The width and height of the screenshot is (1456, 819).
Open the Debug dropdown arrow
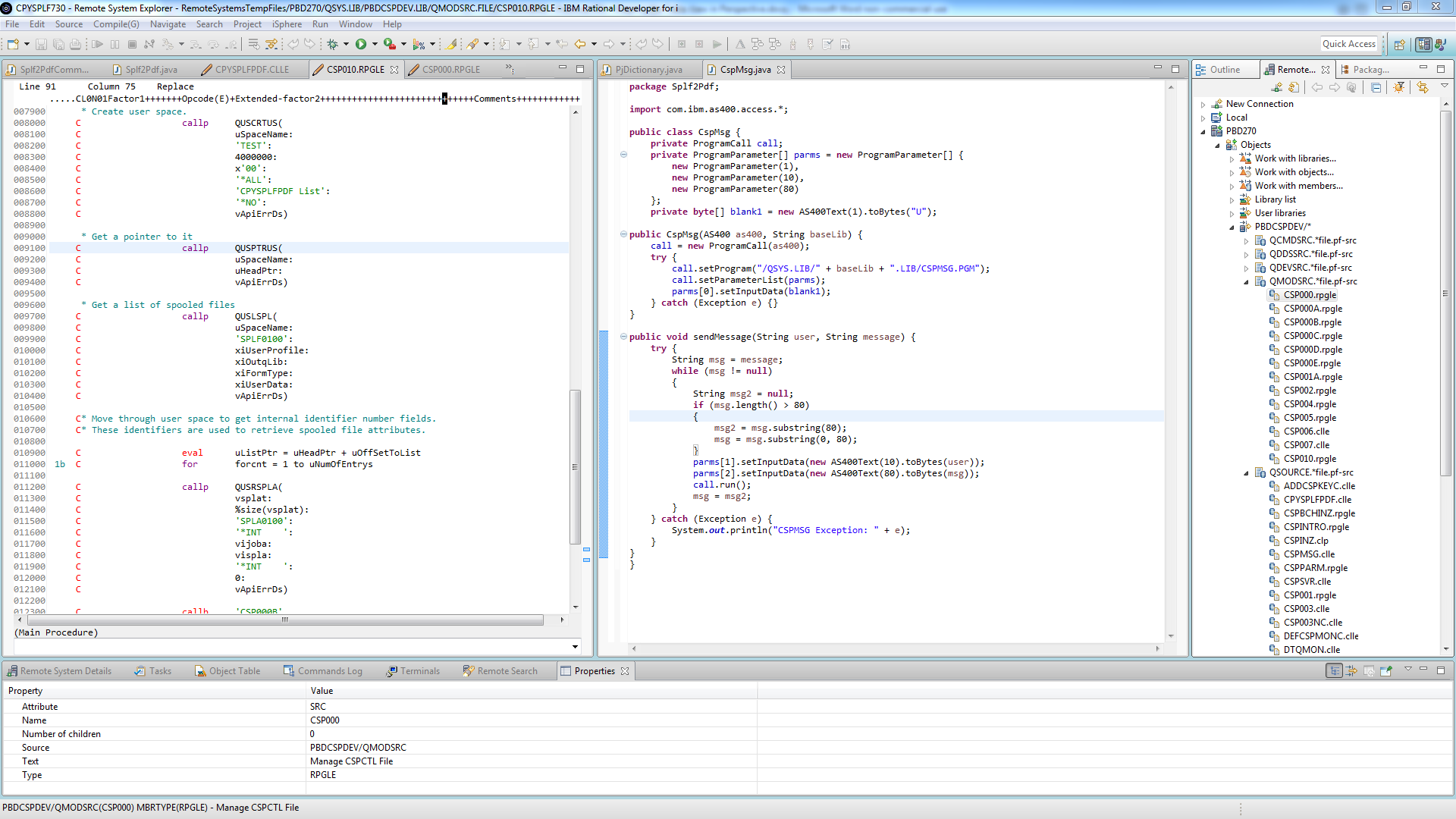click(x=346, y=44)
